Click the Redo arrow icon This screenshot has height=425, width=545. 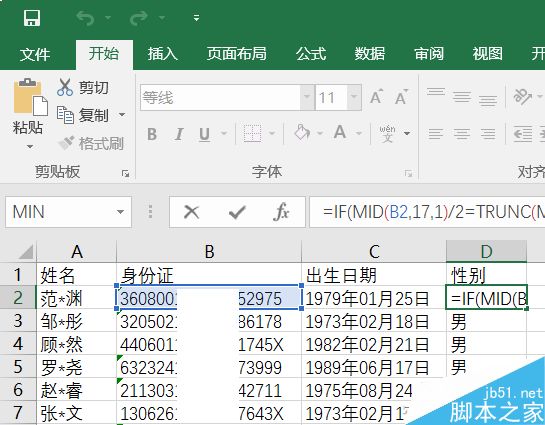pos(138,18)
